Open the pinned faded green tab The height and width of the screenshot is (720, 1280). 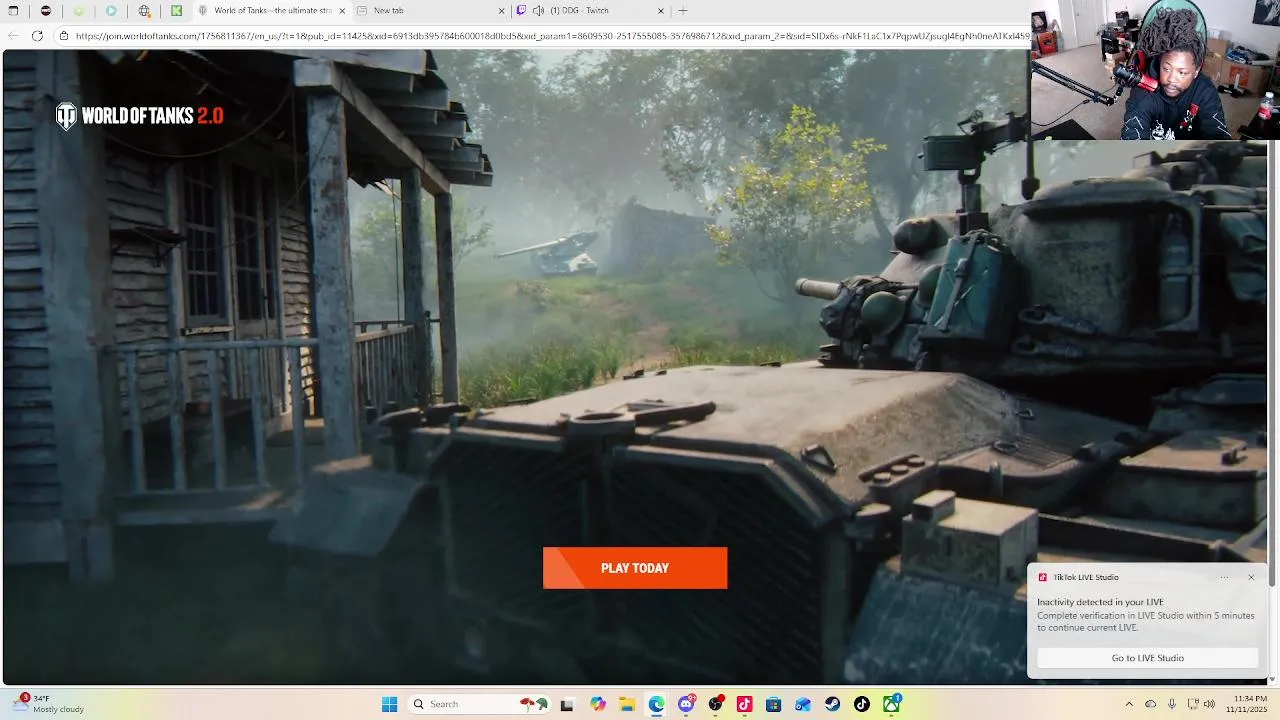pos(79,11)
